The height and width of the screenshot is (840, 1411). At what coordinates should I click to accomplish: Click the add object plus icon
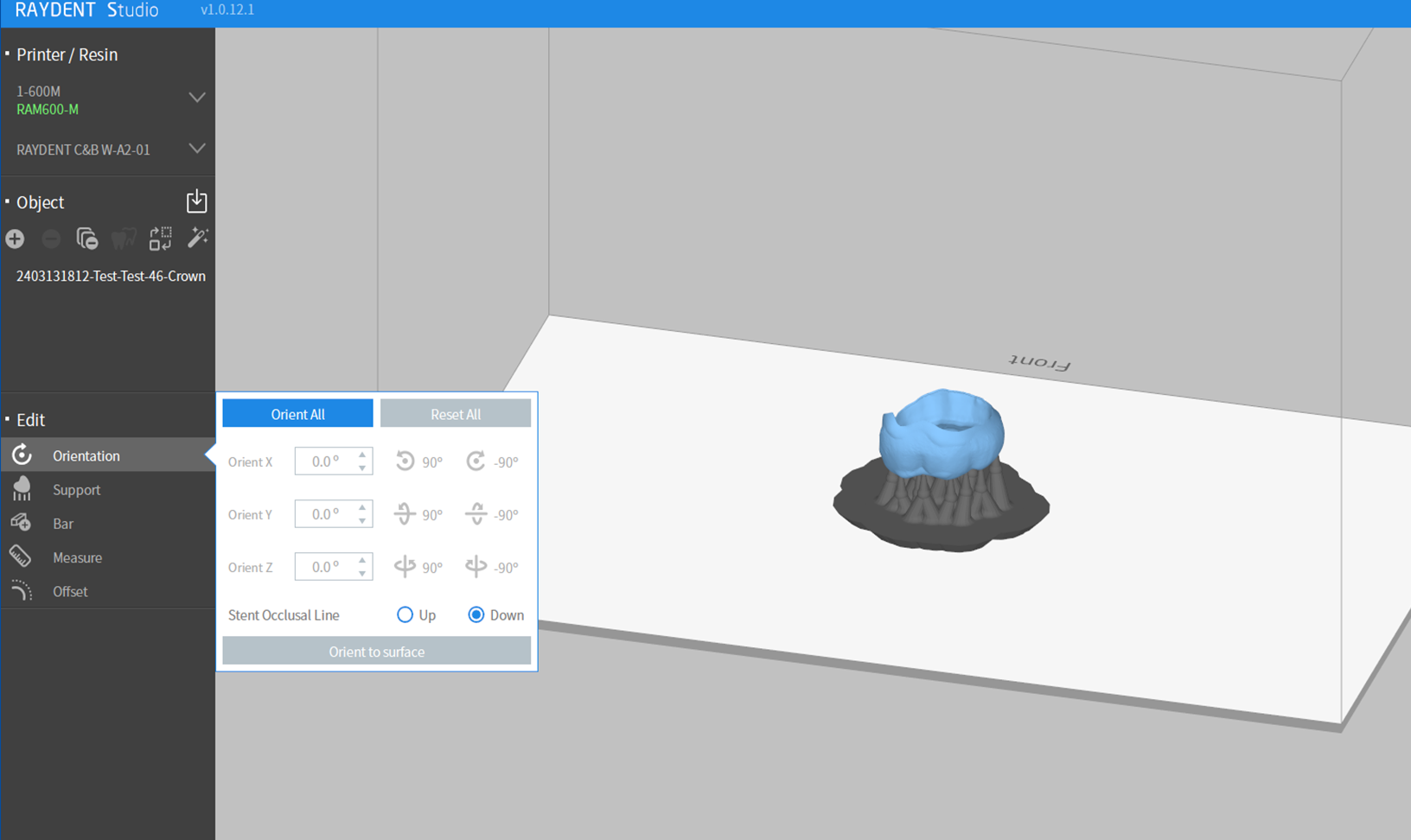pyautogui.click(x=15, y=239)
